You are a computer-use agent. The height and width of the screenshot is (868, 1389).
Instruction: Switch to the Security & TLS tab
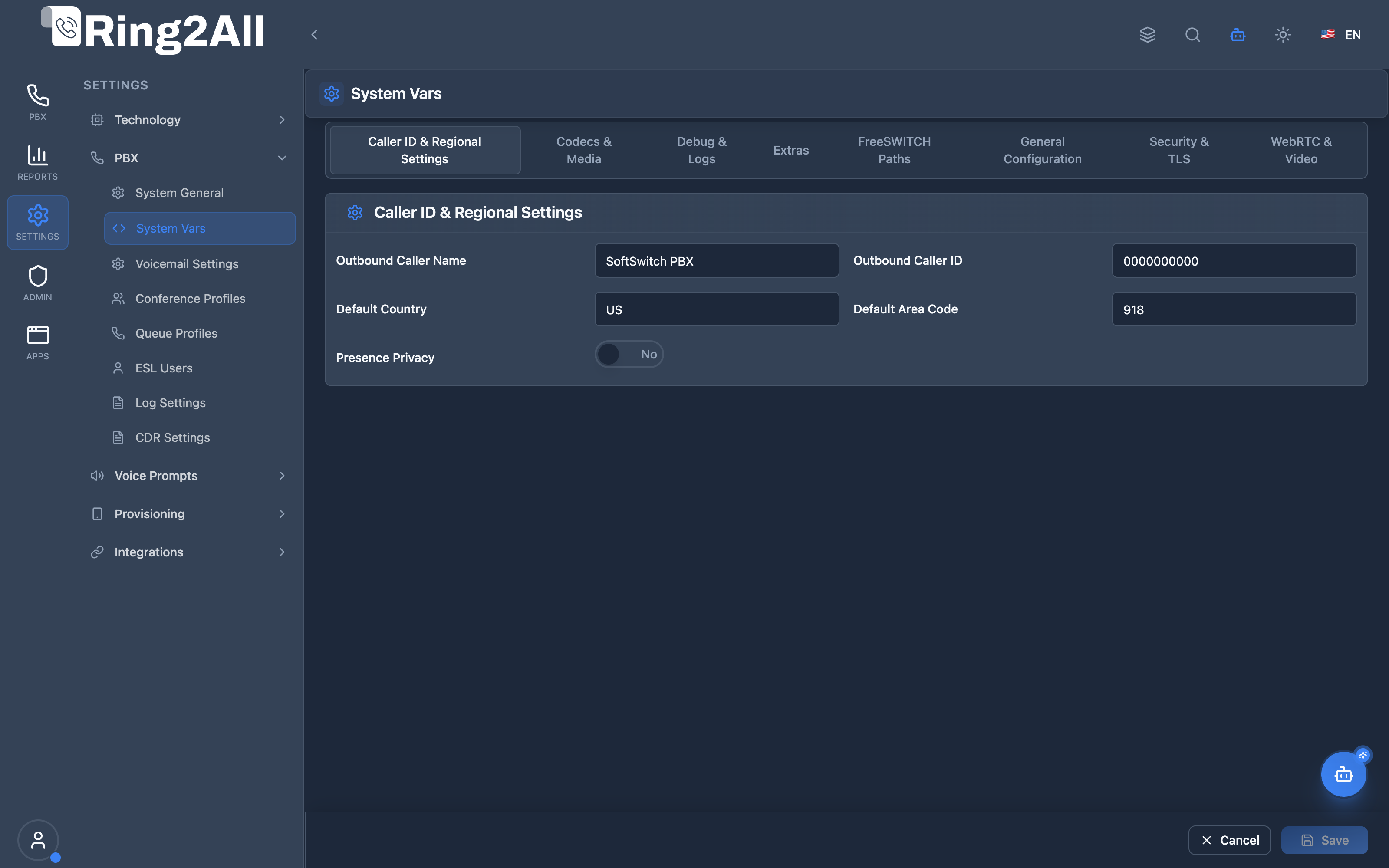click(x=1179, y=150)
